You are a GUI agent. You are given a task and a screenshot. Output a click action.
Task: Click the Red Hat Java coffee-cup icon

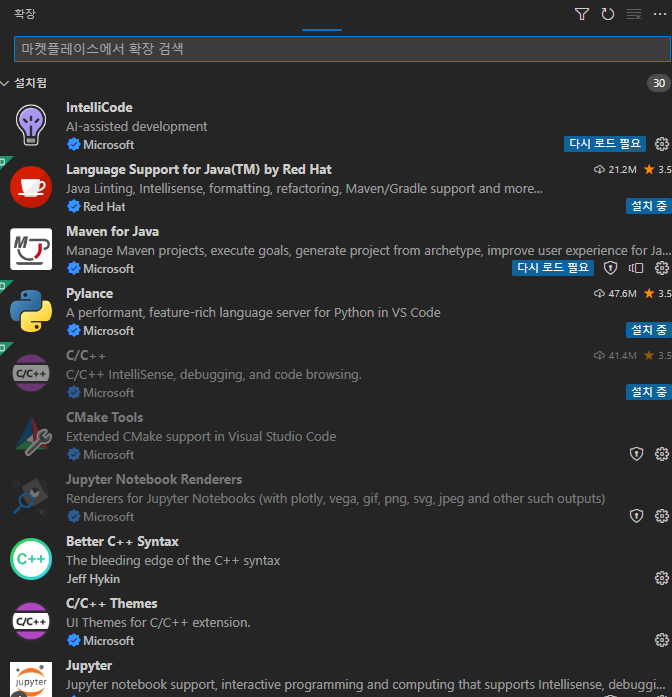pos(31,187)
